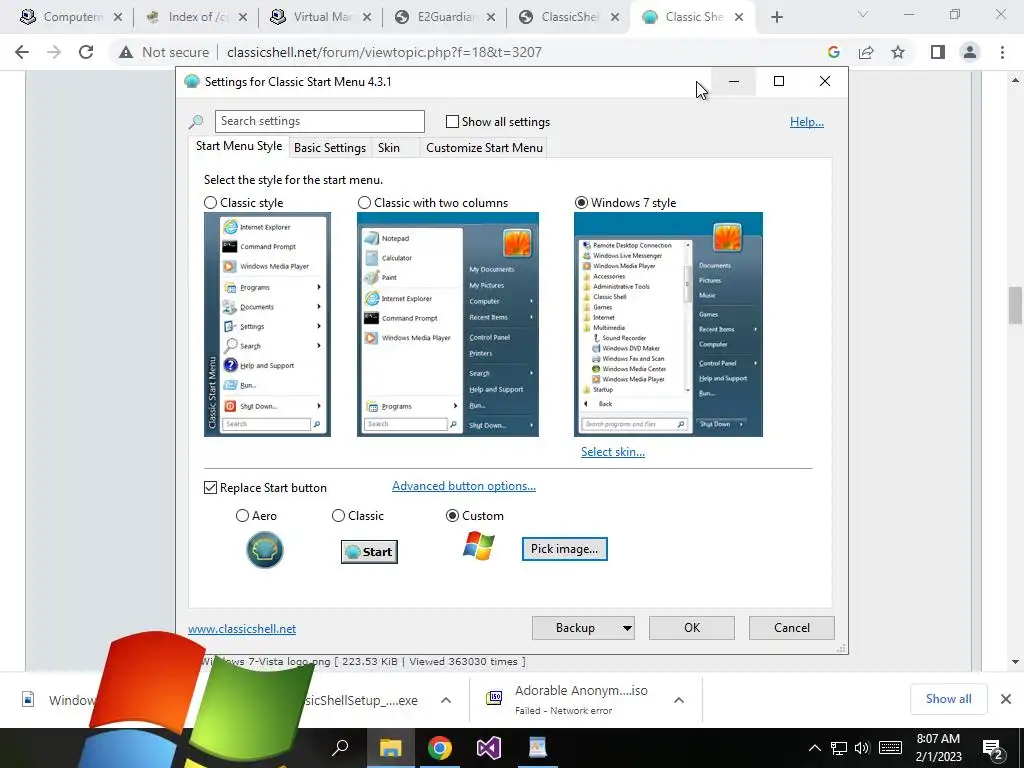Show all downloads button
The height and width of the screenshot is (768, 1024).
[948, 699]
